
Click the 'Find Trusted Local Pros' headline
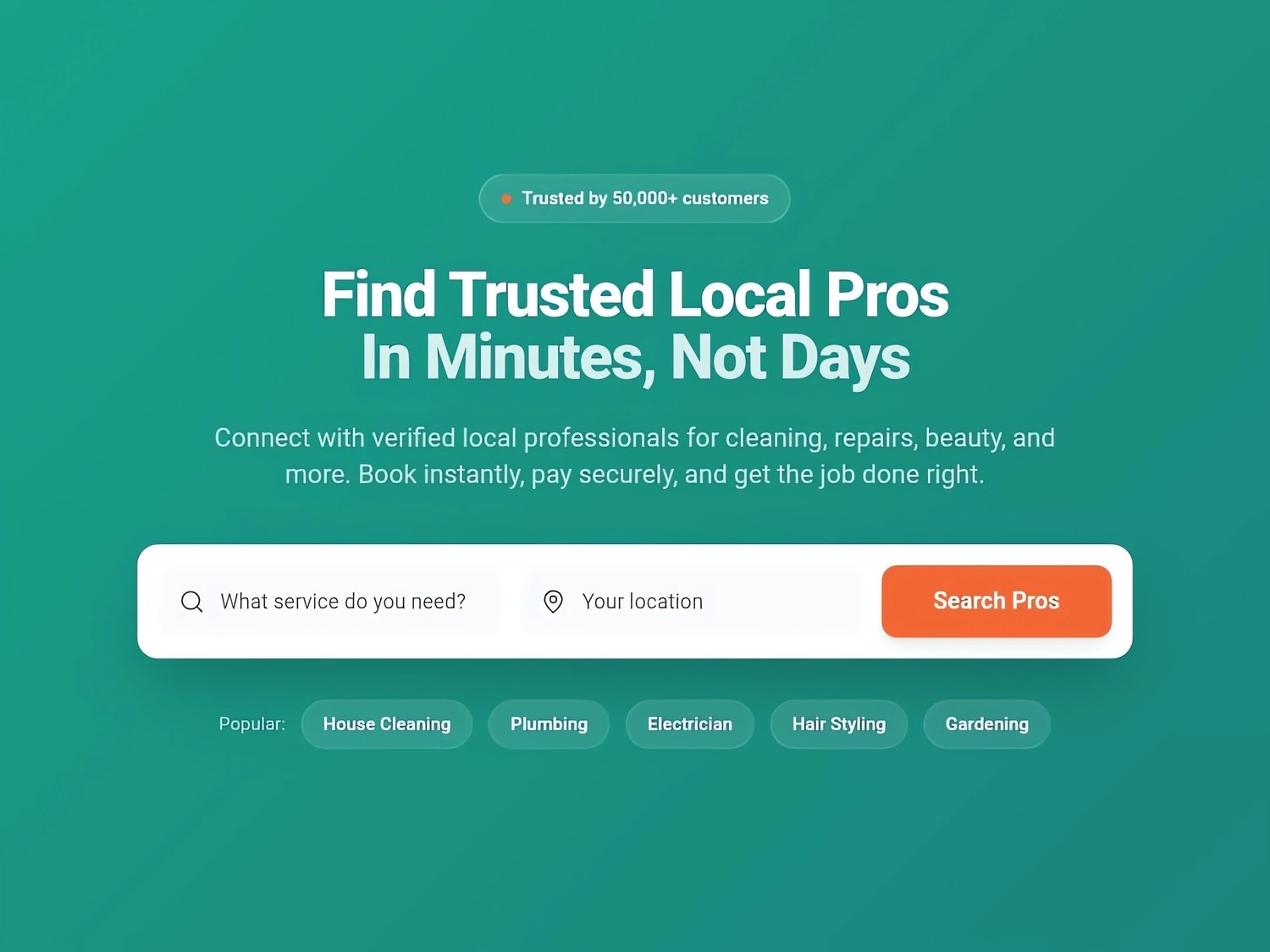[635, 294]
